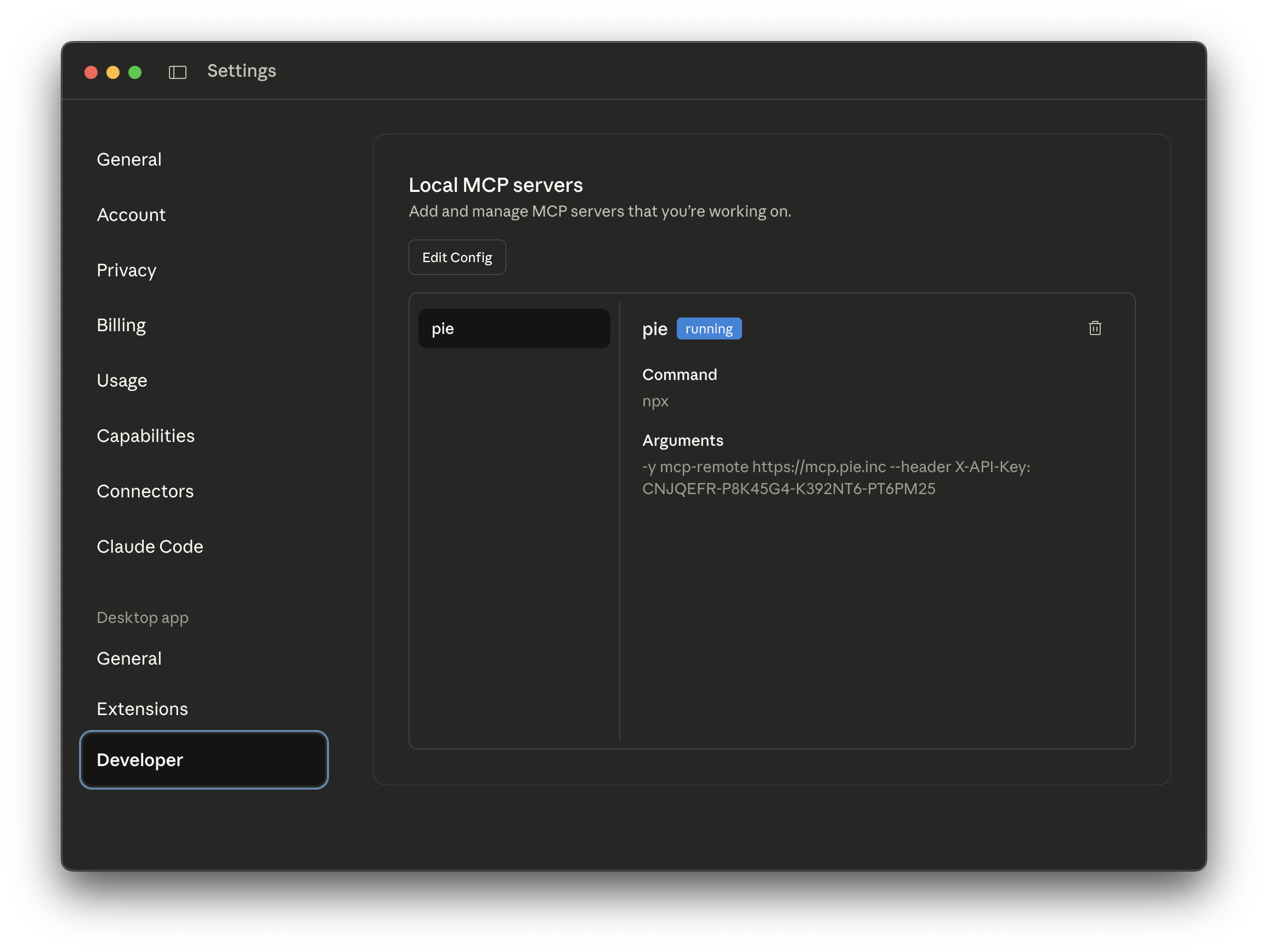
Task: Select the pie server in the server list
Action: click(514, 328)
